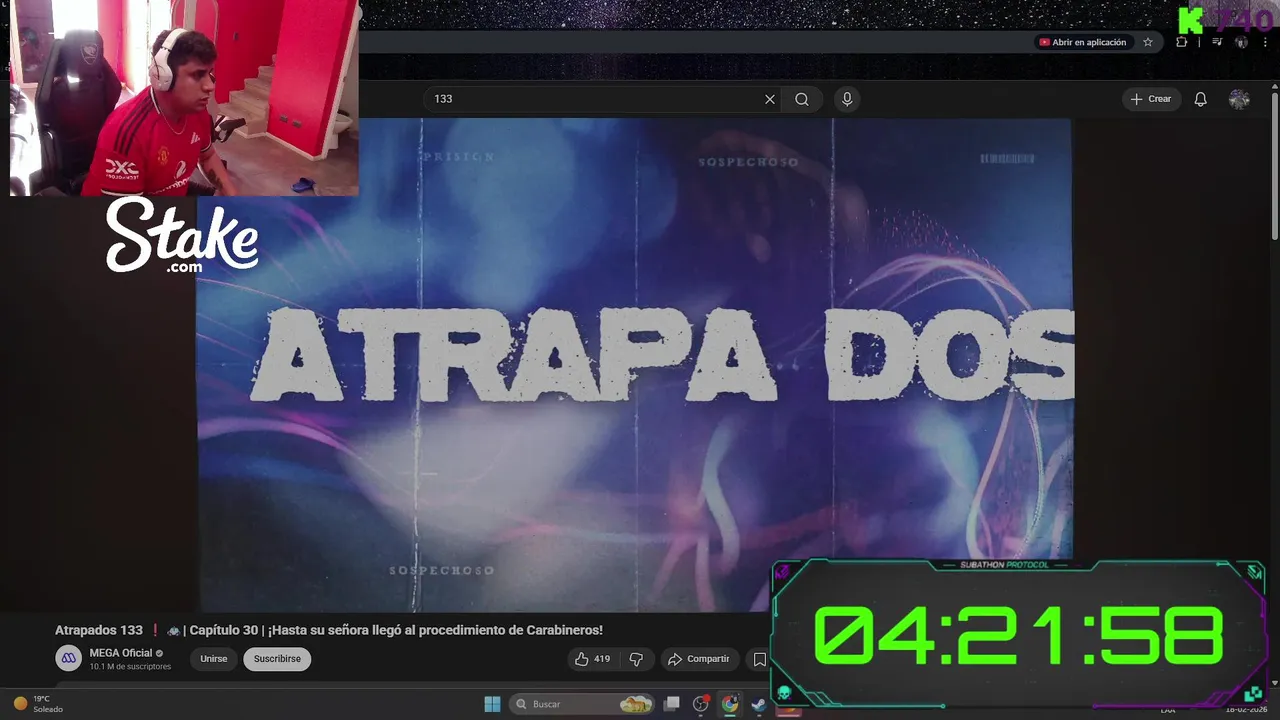The height and width of the screenshot is (720, 1280).
Task: Click the Atrapados 133 video title
Action: tap(329, 630)
